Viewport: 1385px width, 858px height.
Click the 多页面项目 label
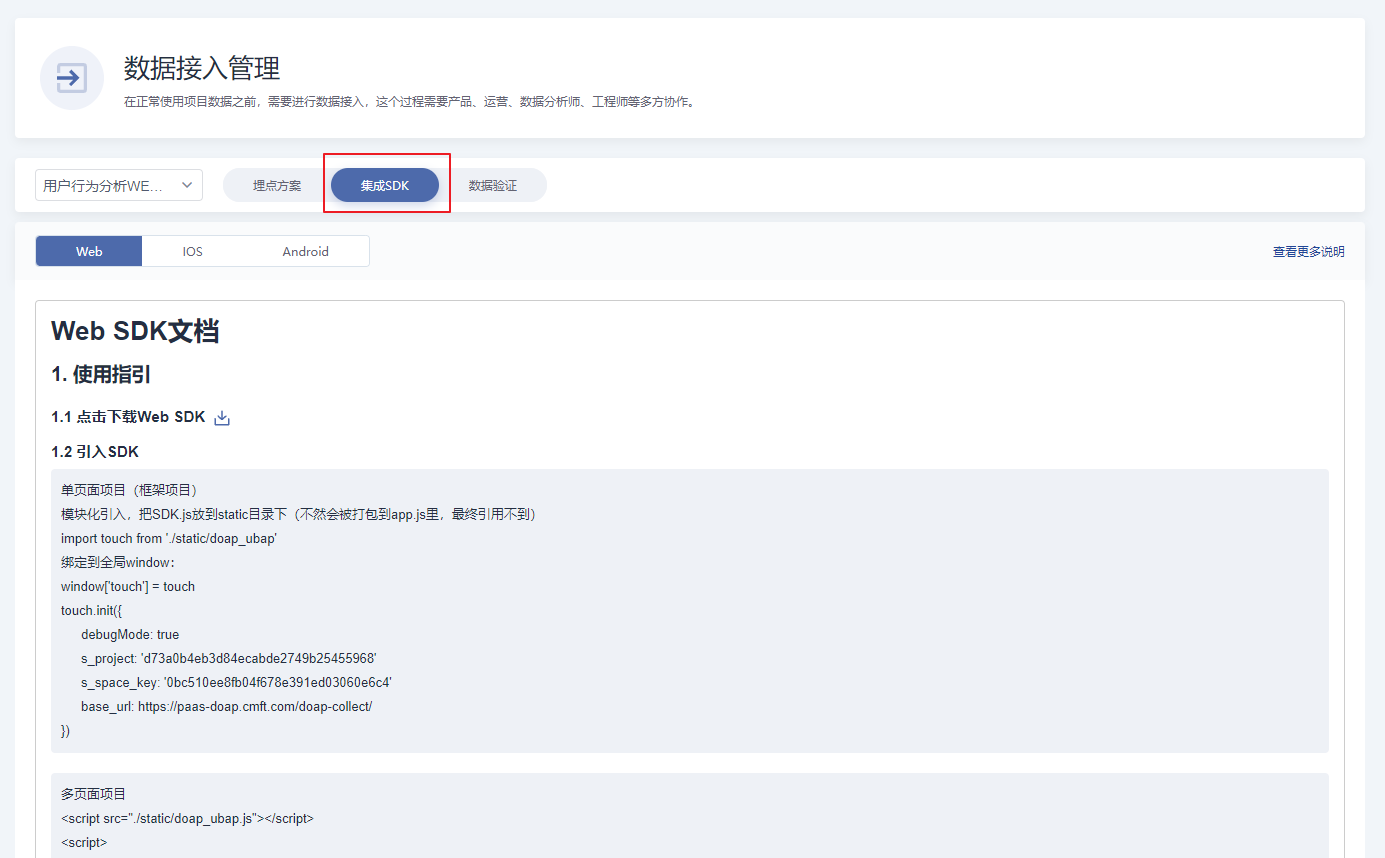pos(94,794)
